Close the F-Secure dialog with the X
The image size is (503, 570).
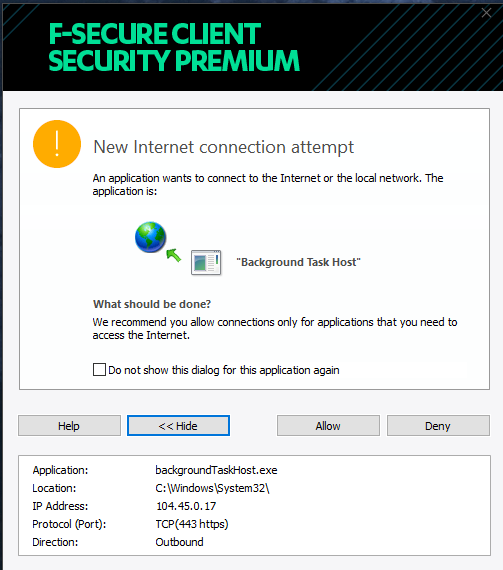click(x=486, y=13)
